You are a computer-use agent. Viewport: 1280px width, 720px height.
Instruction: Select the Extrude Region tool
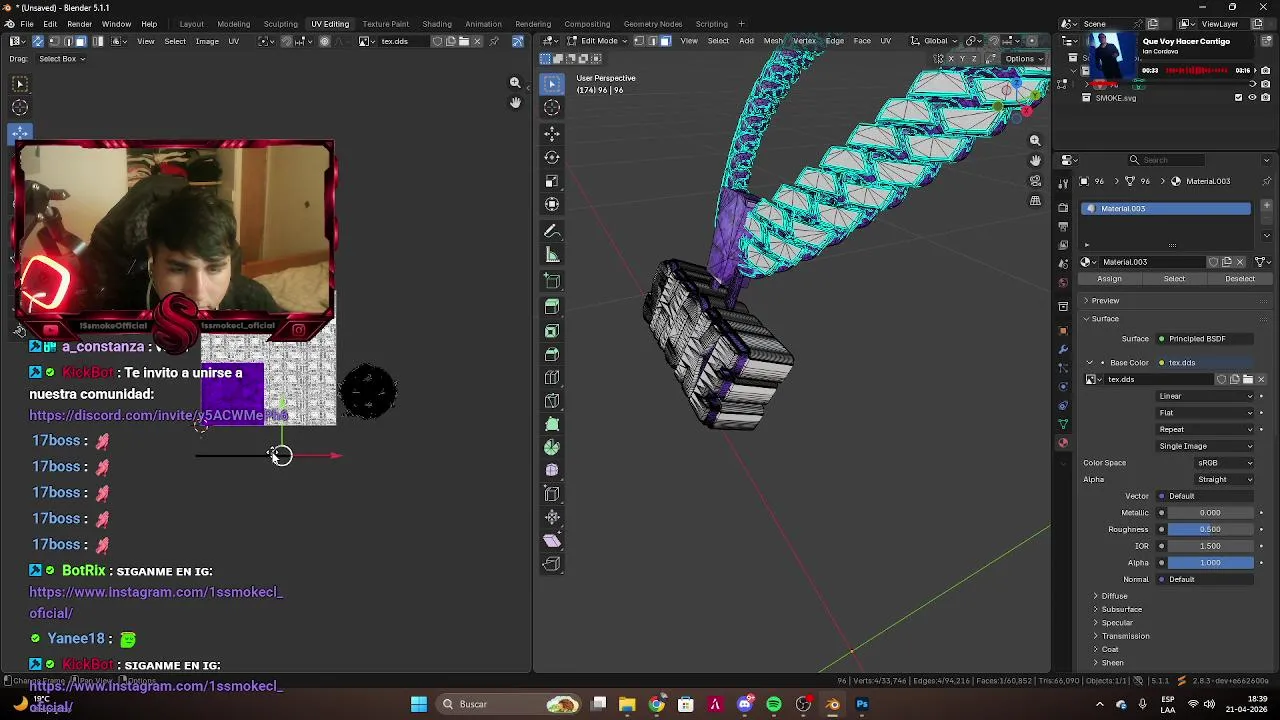(552, 307)
